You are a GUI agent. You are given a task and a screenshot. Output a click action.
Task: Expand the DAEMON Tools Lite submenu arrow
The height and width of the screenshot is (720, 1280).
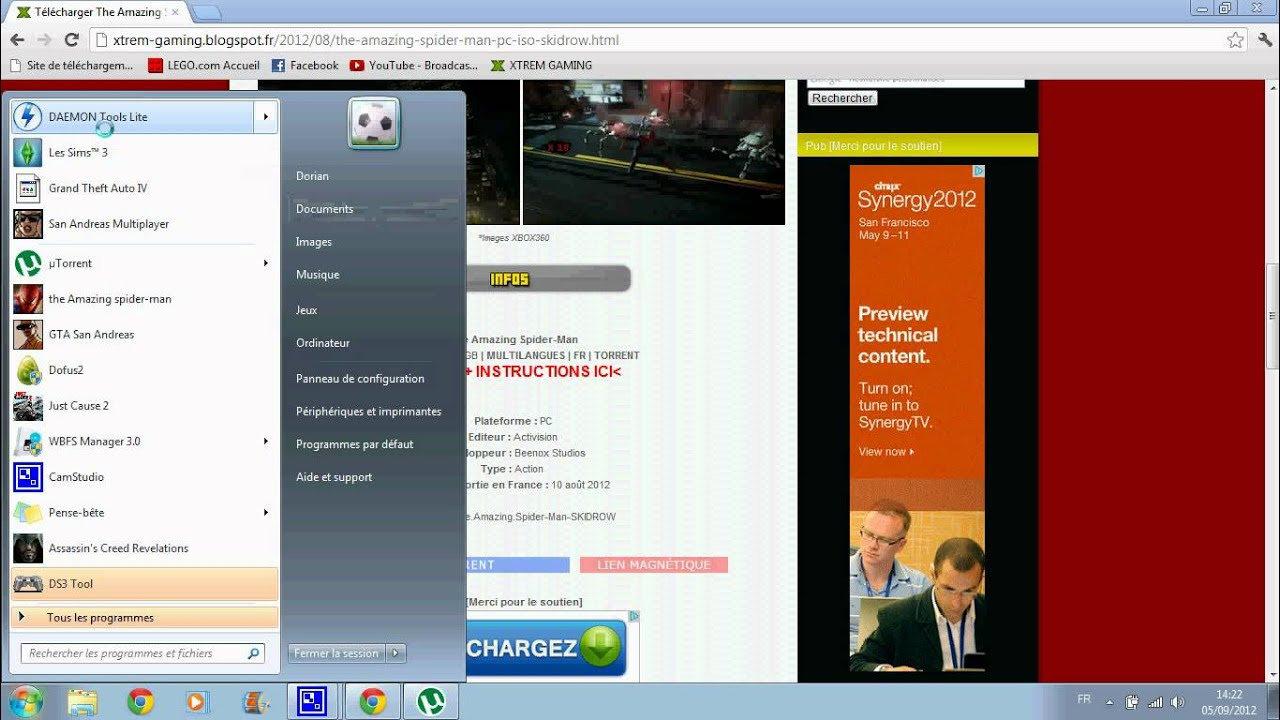click(266, 117)
